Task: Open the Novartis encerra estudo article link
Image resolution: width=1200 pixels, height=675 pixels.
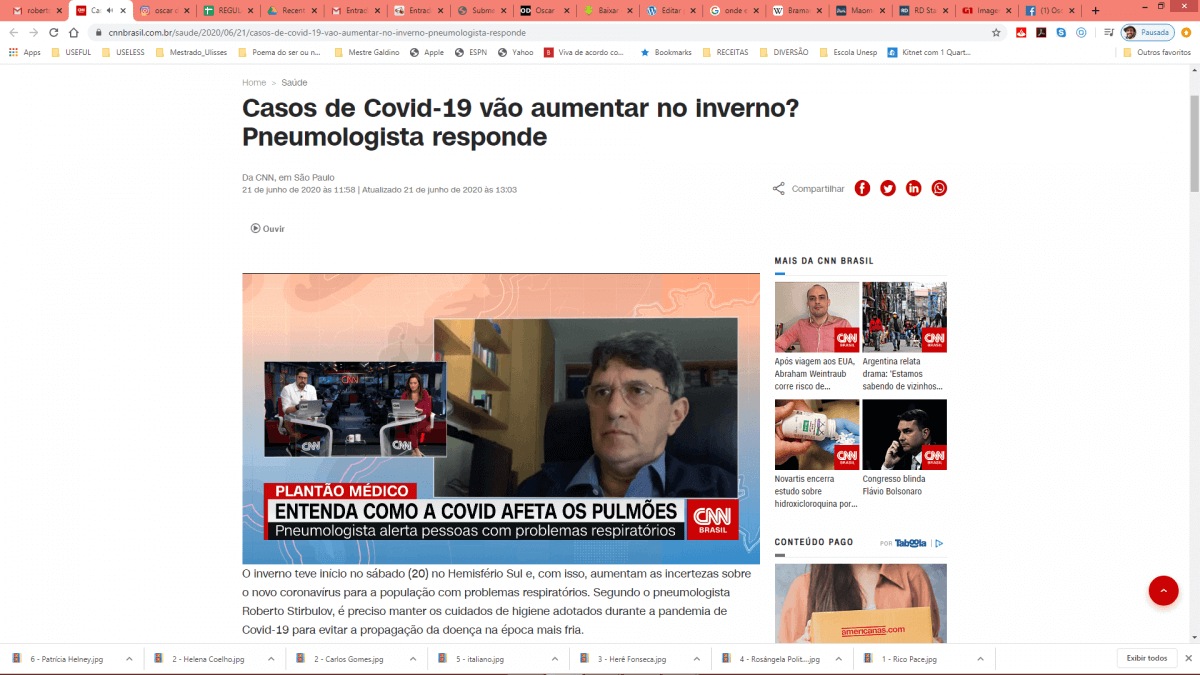Action: (x=816, y=491)
